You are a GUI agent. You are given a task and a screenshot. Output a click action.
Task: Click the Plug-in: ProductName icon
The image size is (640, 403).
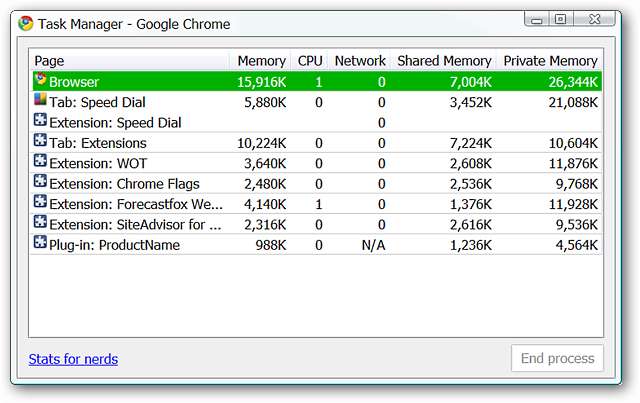point(40,243)
